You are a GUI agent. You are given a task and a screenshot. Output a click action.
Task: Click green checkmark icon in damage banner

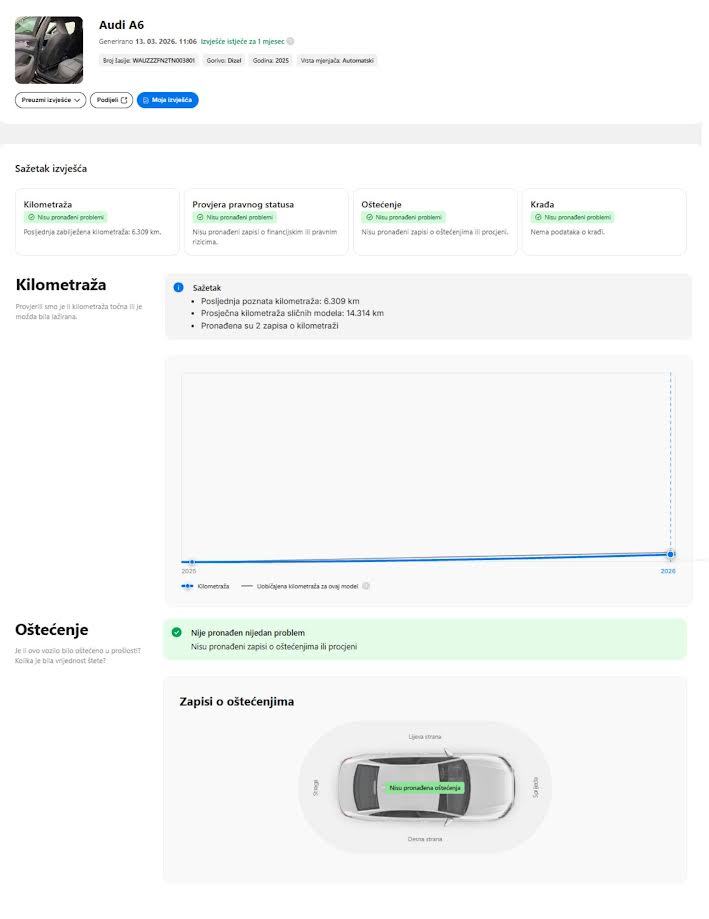pos(177,633)
